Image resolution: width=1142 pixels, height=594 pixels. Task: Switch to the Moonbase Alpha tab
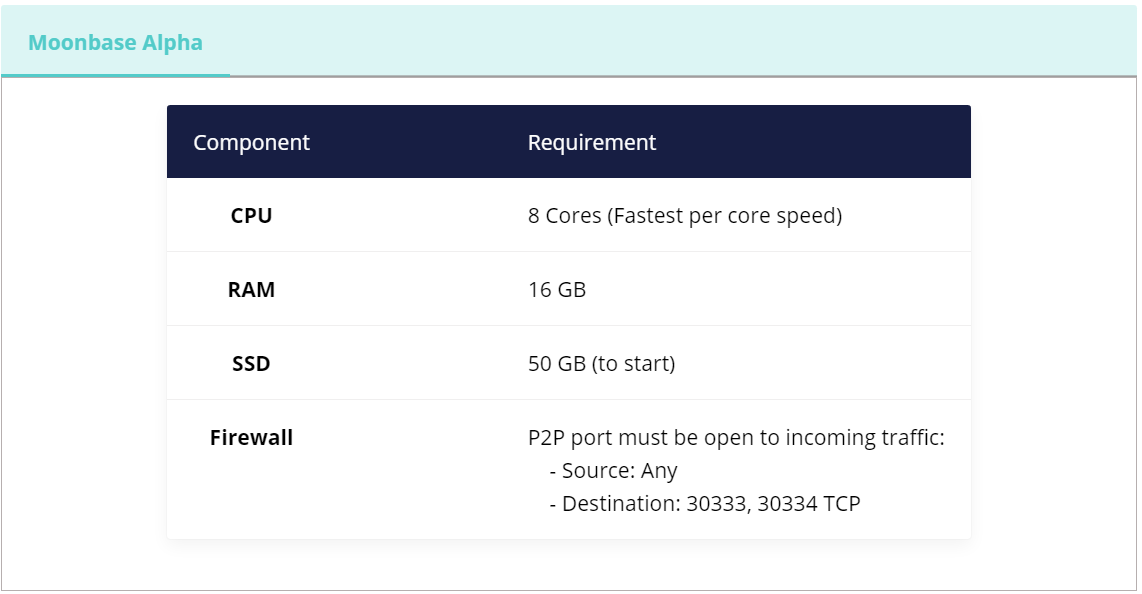(x=115, y=43)
